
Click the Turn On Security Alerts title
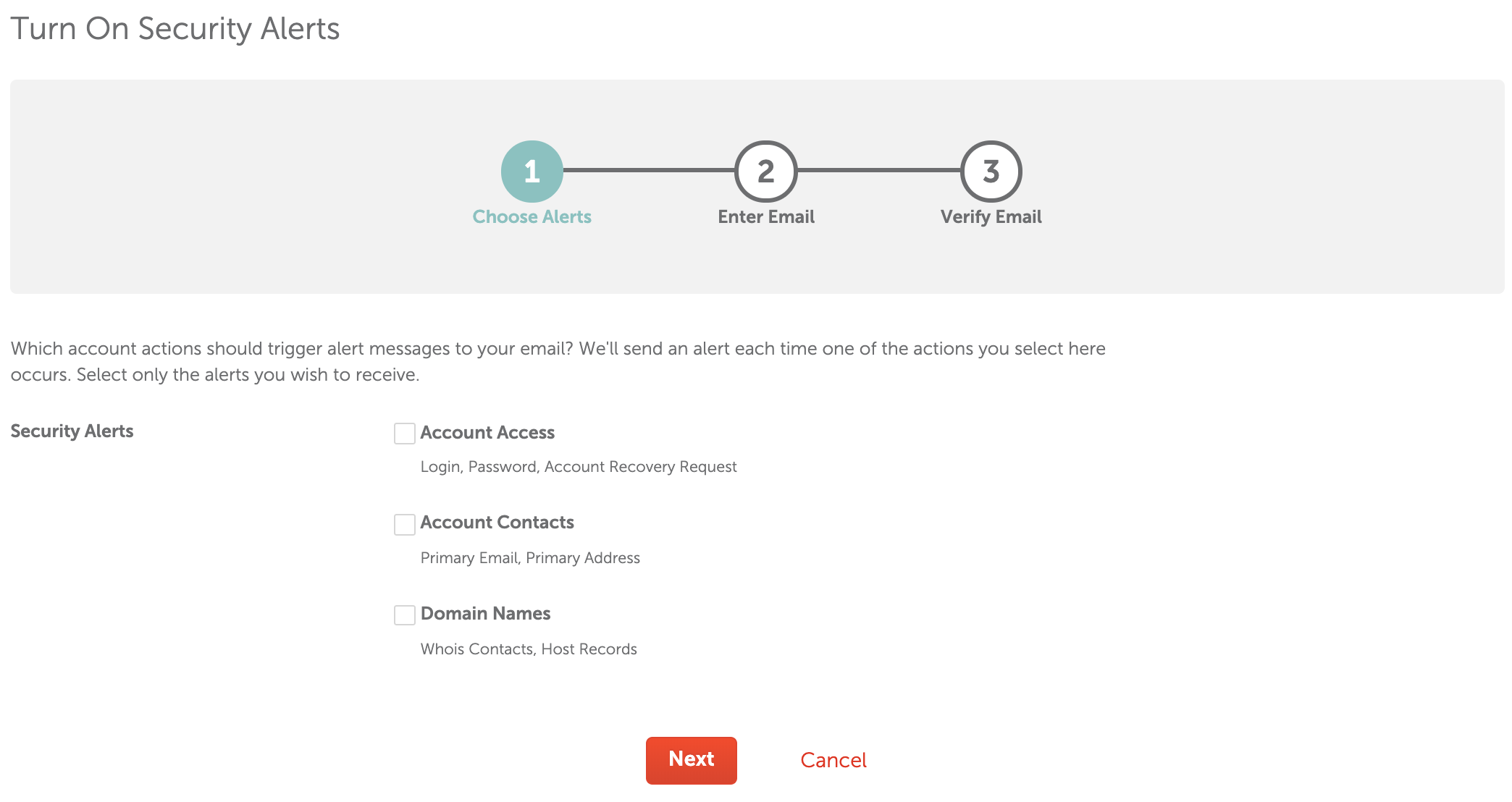coord(176,28)
